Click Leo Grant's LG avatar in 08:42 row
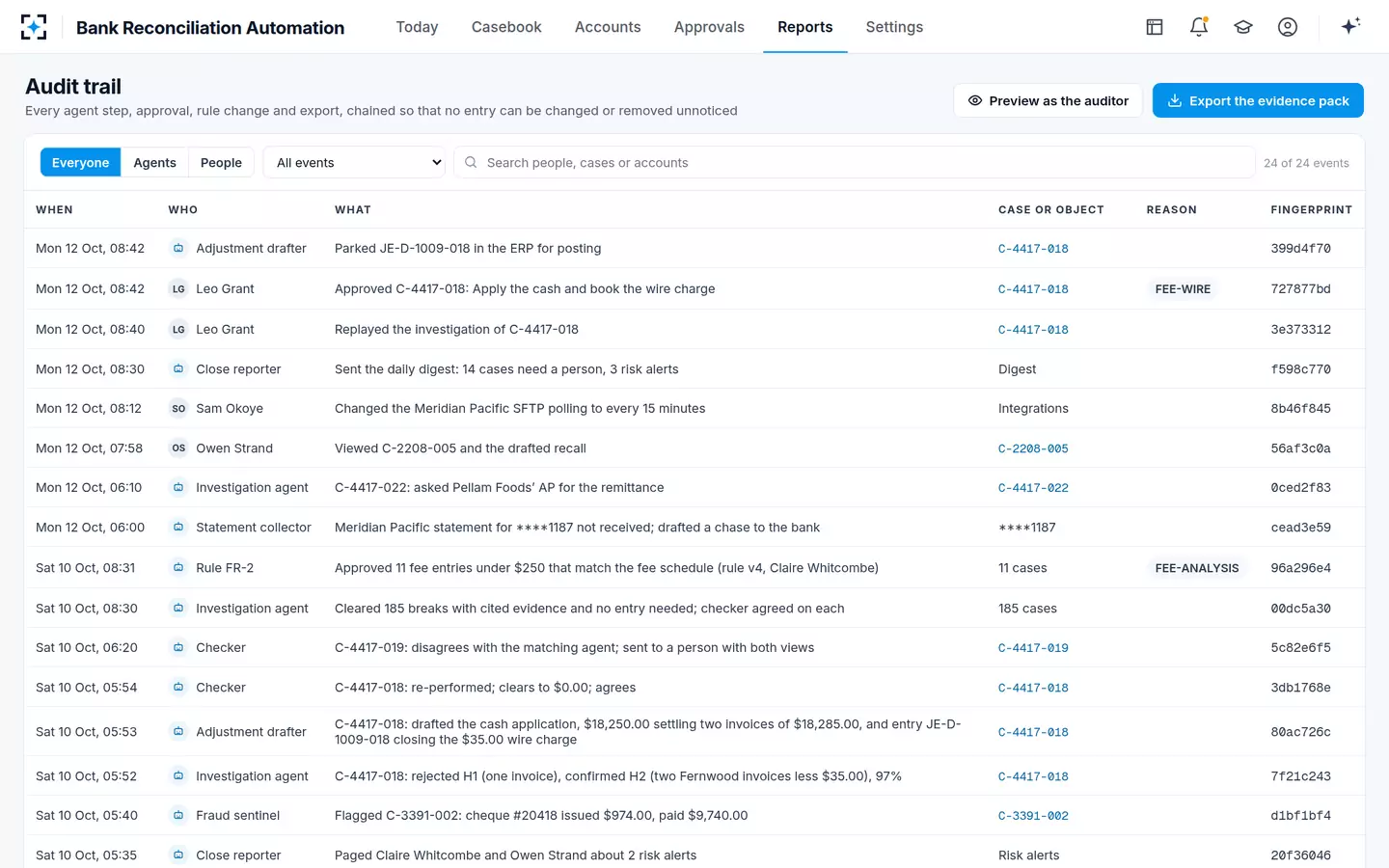1389x868 pixels. pos(178,288)
